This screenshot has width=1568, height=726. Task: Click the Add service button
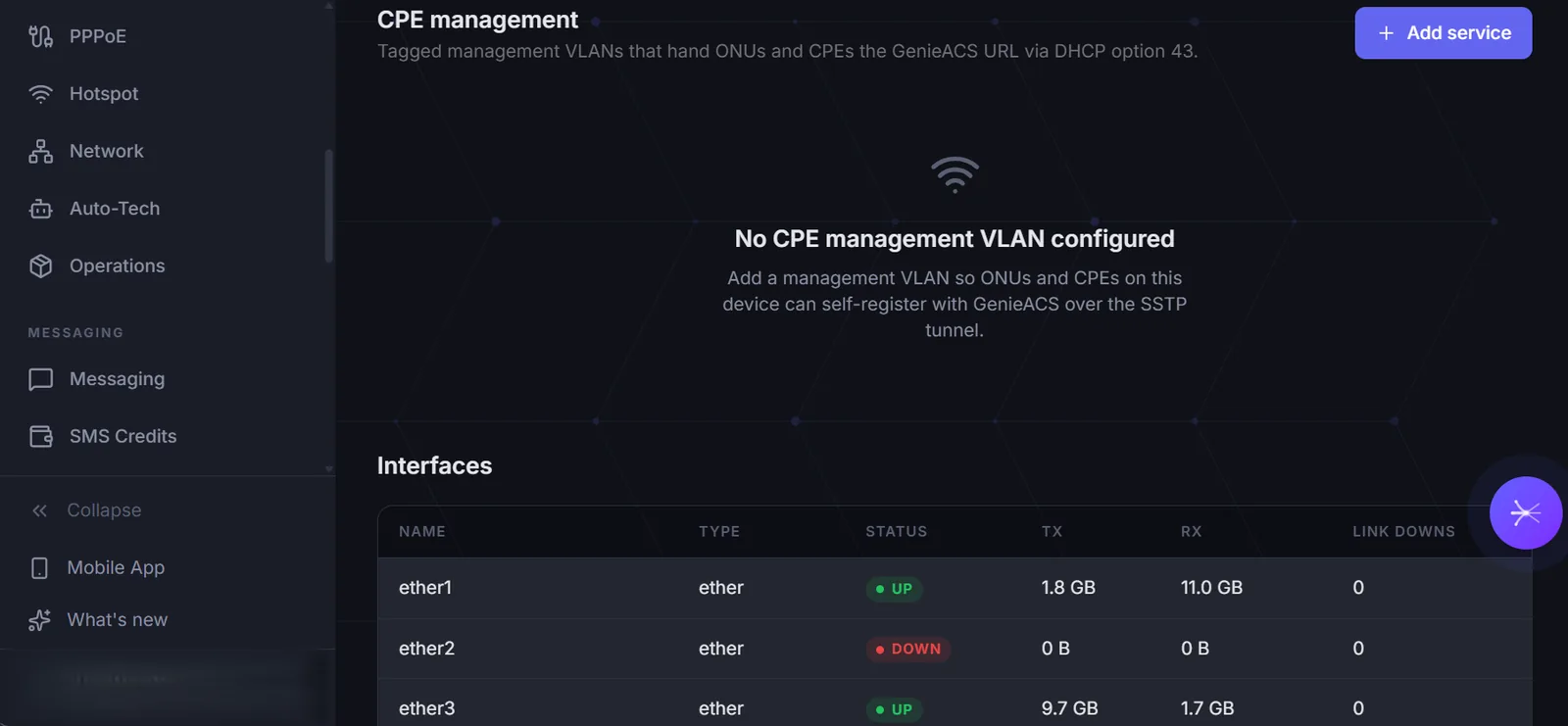click(1443, 33)
